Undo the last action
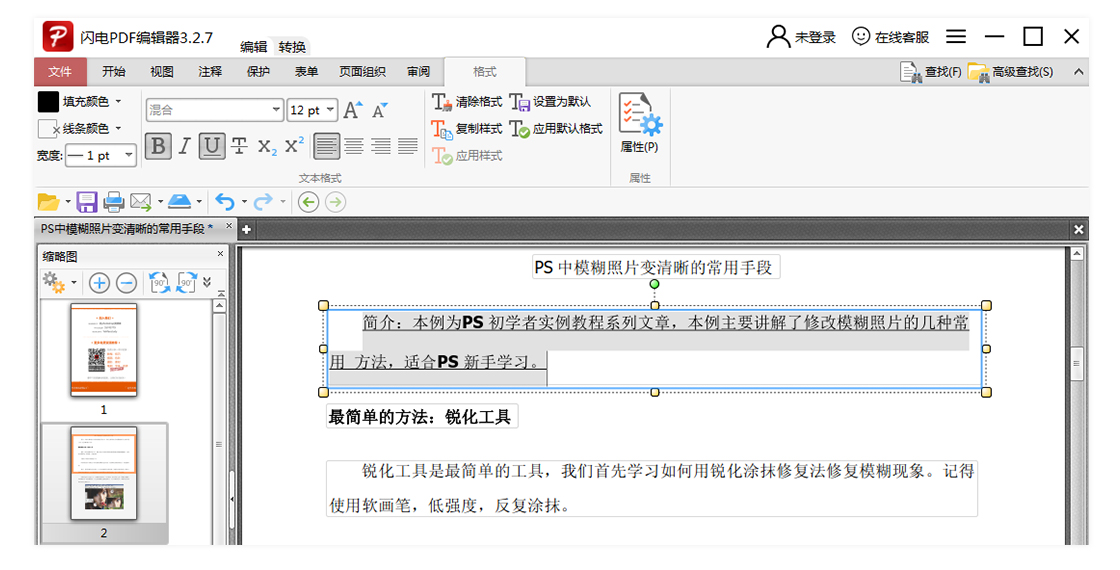 [x=225, y=202]
